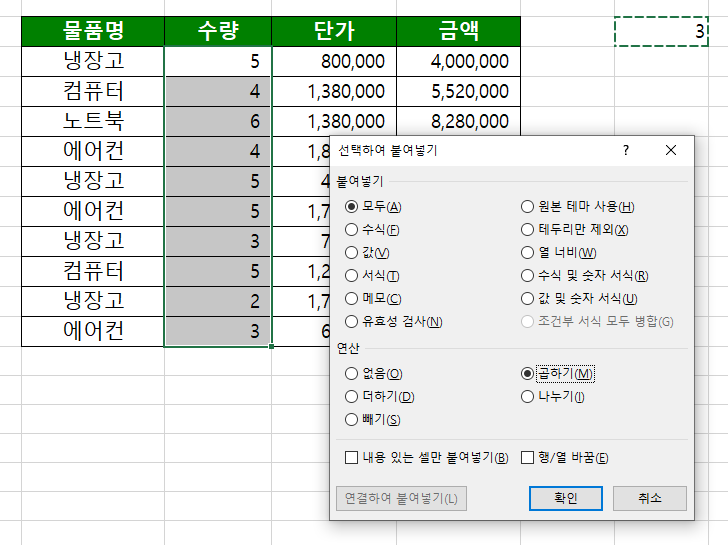Toggle the 행/열 바꿈(E) checkbox

click(527, 458)
